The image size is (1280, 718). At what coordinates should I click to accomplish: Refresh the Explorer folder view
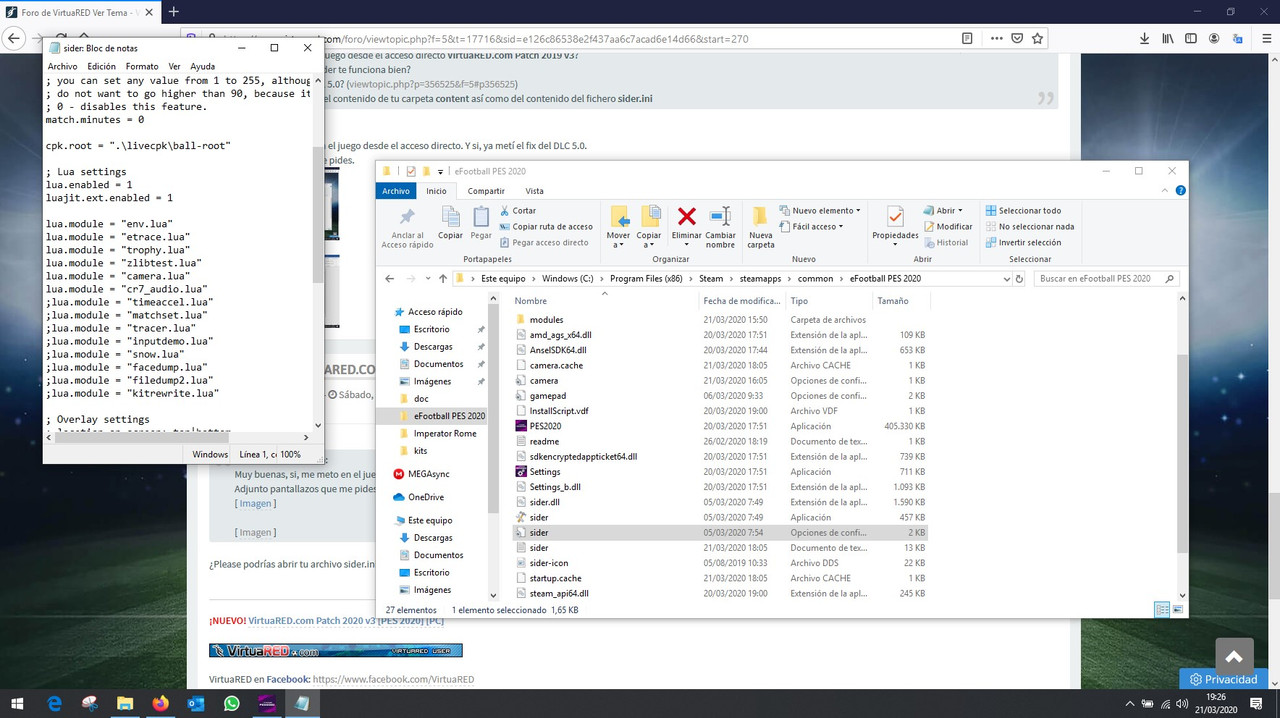click(x=1018, y=279)
